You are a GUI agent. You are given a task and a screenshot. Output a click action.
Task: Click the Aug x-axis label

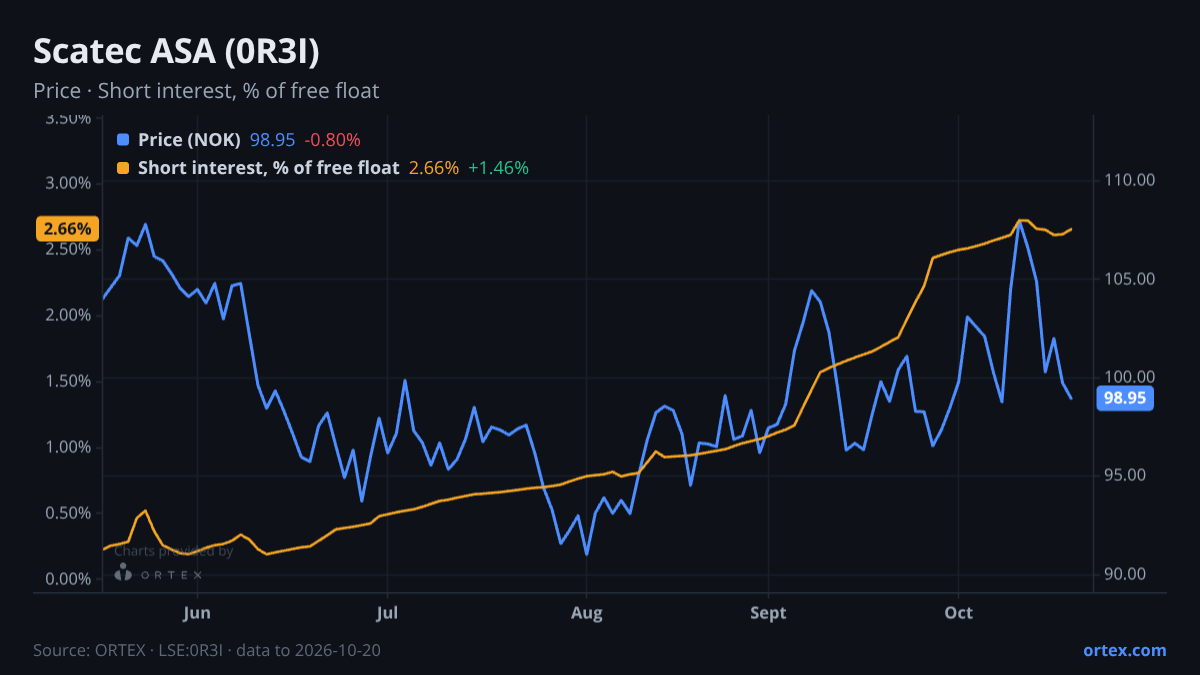pos(587,613)
